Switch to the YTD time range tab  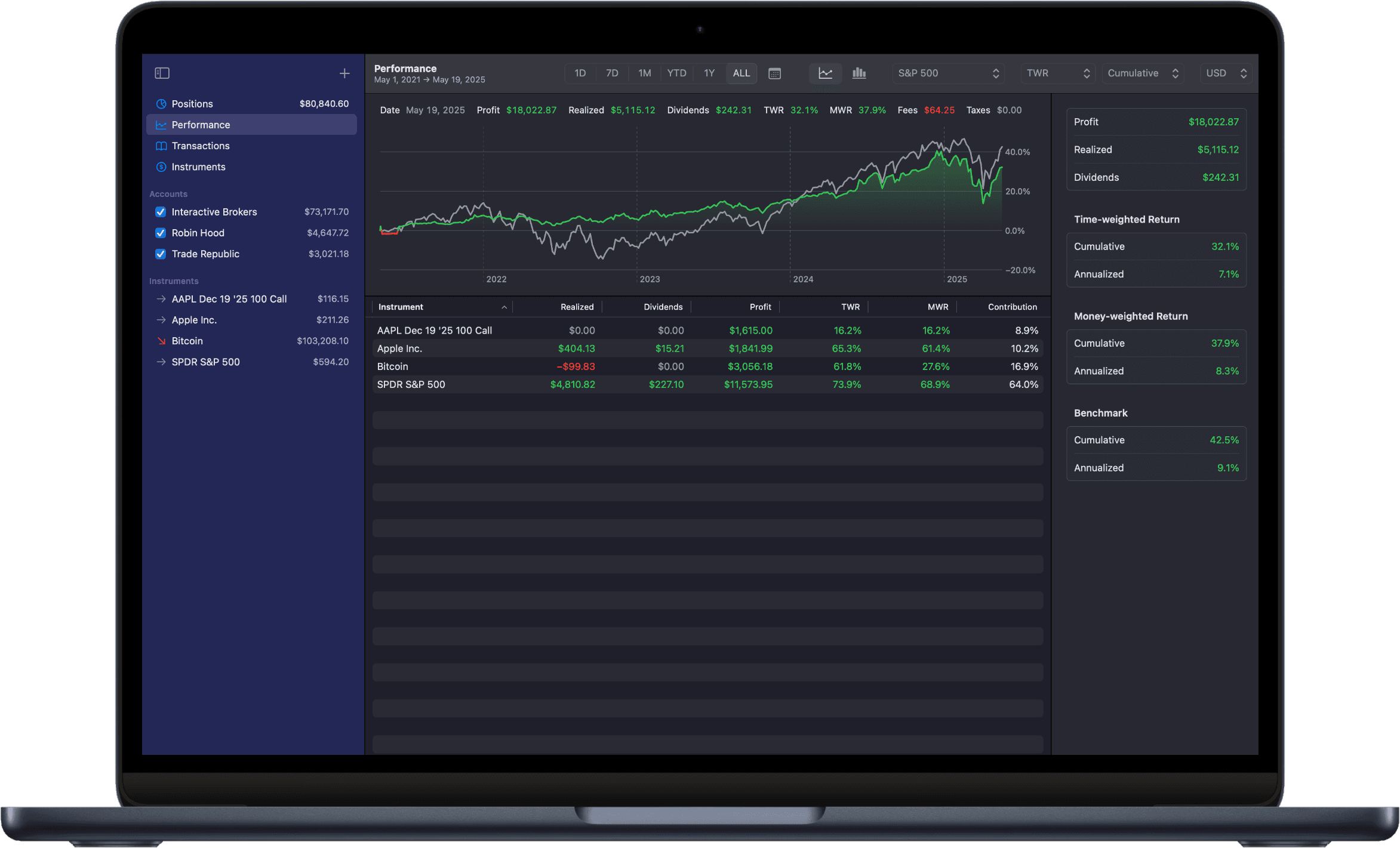point(676,73)
